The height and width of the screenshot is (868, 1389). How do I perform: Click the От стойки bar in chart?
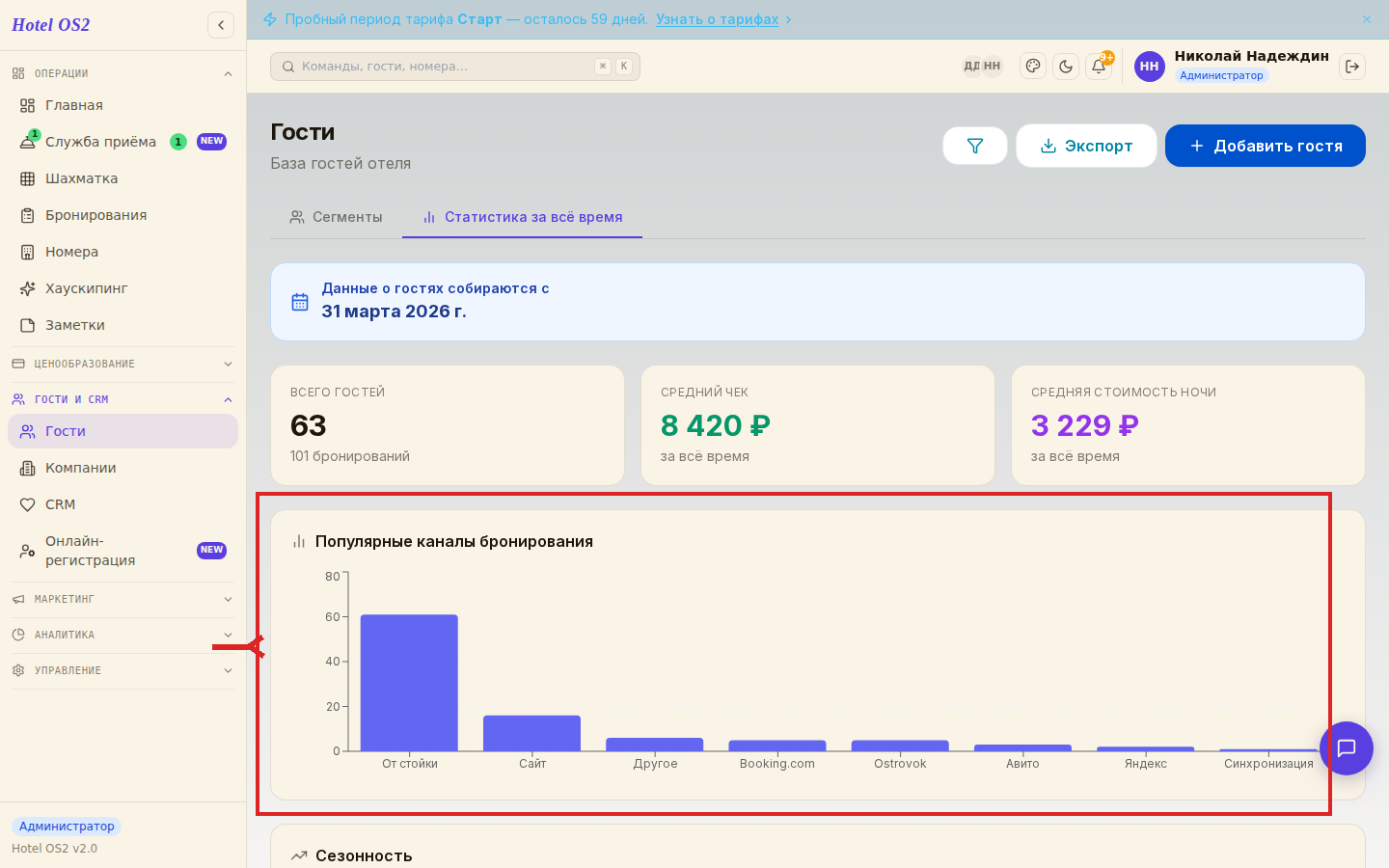(409, 683)
